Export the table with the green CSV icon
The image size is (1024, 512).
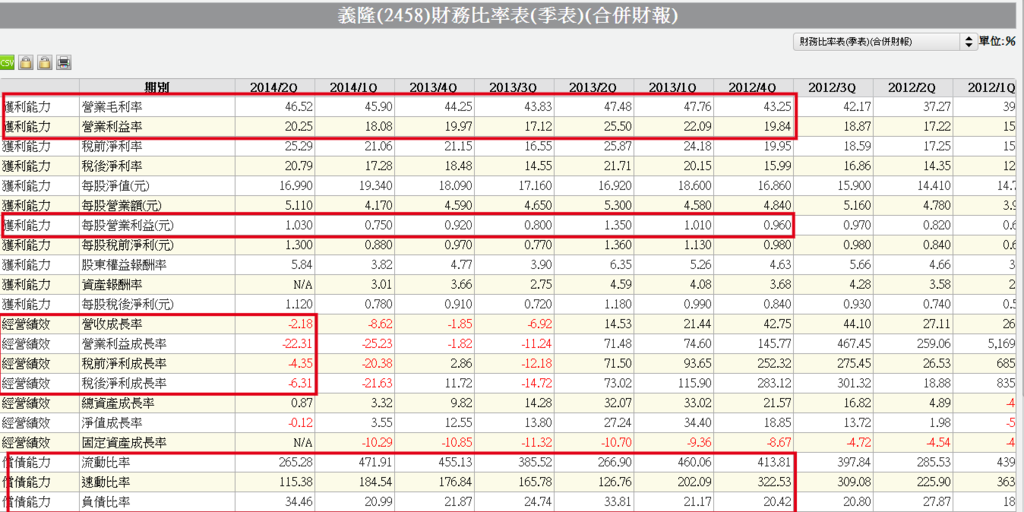click(x=7, y=63)
